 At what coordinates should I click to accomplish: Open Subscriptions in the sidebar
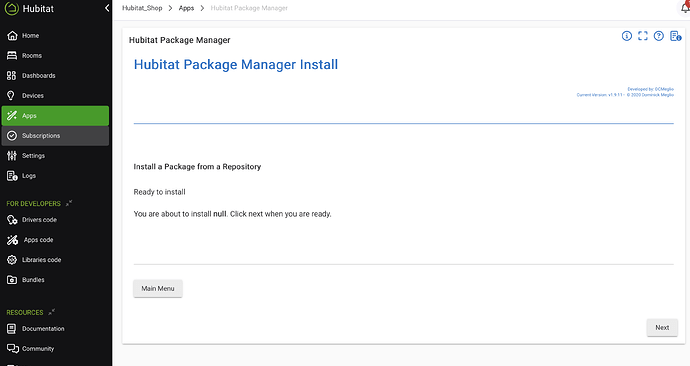pyautogui.click(x=55, y=136)
